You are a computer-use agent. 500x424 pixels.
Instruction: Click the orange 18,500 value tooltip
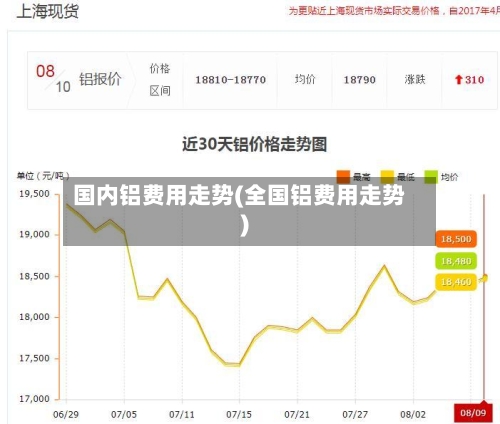point(456,239)
